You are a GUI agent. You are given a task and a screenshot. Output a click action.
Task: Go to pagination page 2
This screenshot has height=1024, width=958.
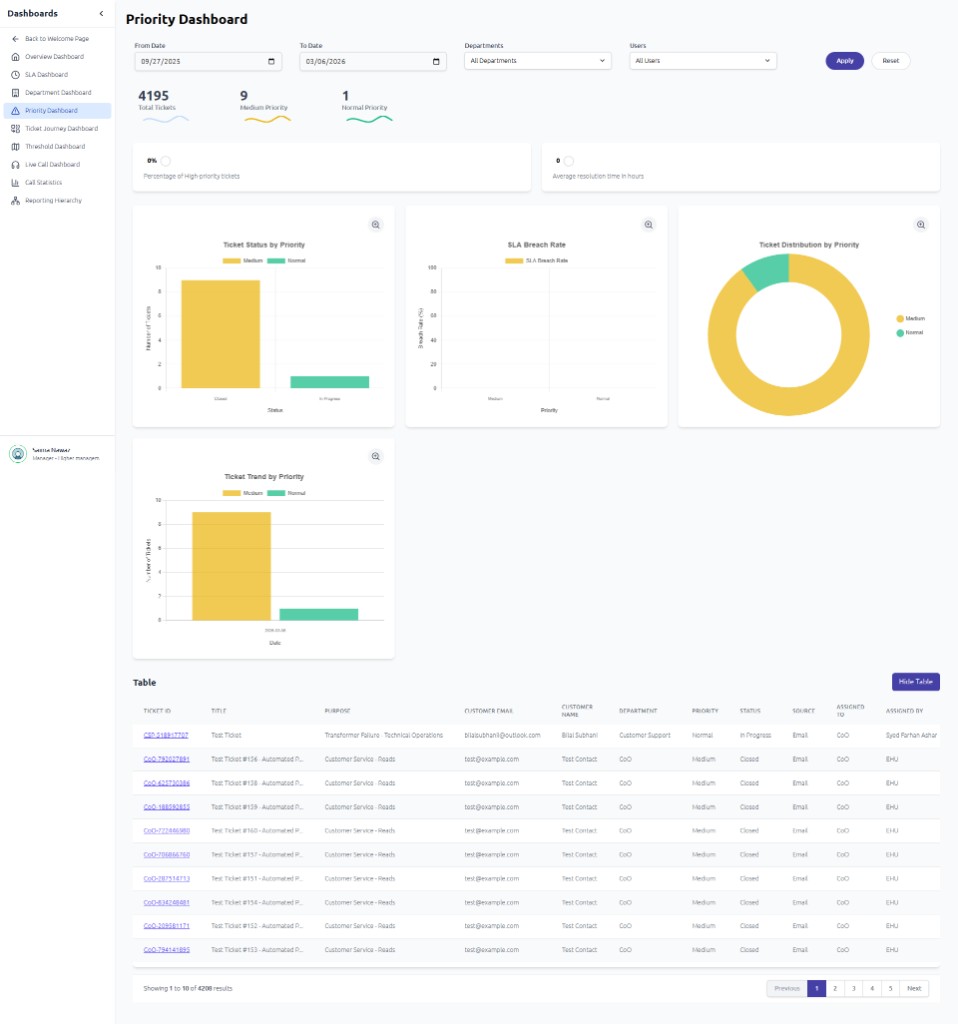point(835,988)
